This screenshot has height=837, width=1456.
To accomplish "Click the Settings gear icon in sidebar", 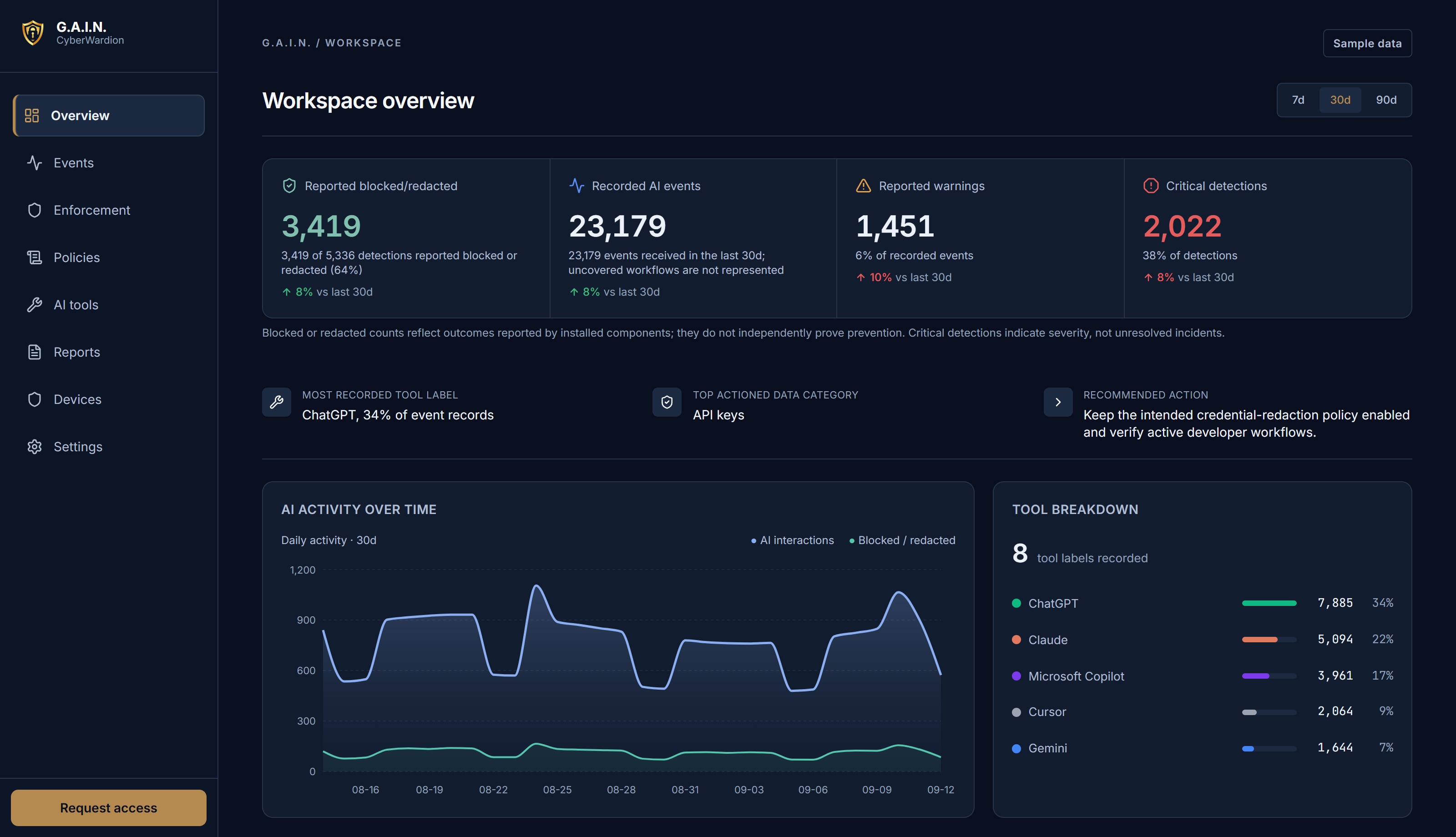I will point(35,447).
